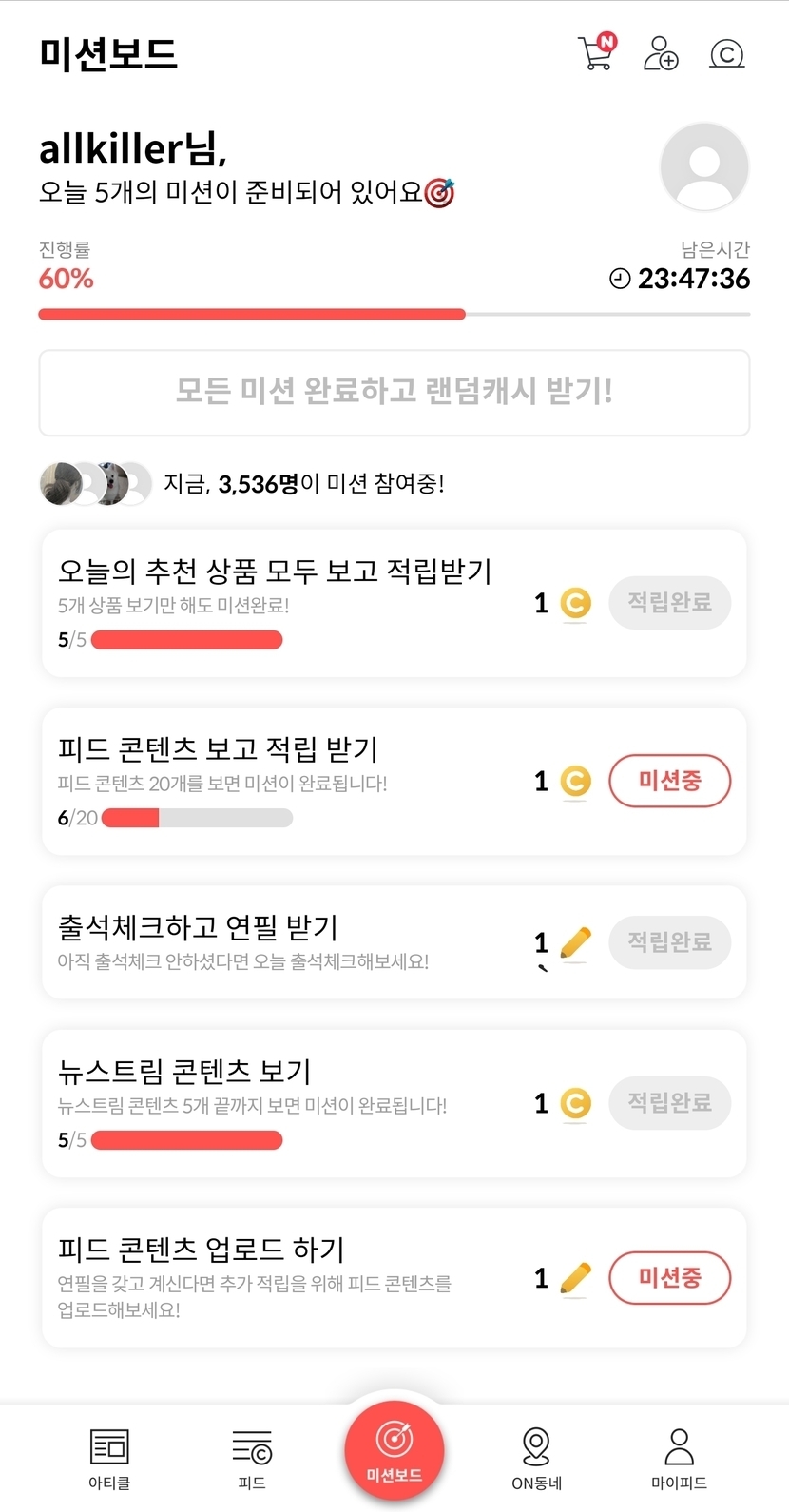Tap 적립완료 on 오늘의 추천 상품 mission
The image size is (789, 1512).
(669, 603)
